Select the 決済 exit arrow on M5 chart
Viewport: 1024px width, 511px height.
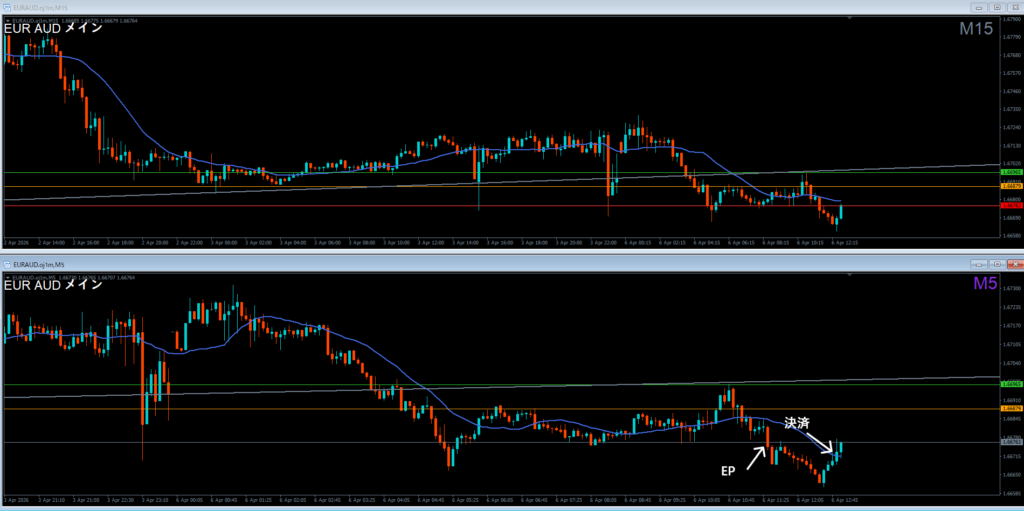tap(820, 443)
